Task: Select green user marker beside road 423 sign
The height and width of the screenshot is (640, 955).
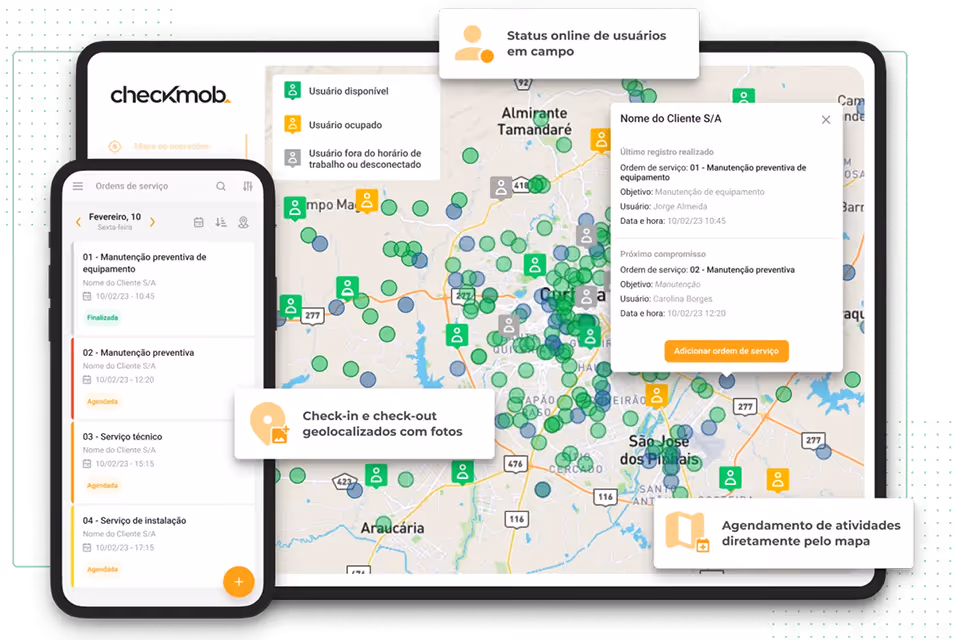Action: pos(376,475)
